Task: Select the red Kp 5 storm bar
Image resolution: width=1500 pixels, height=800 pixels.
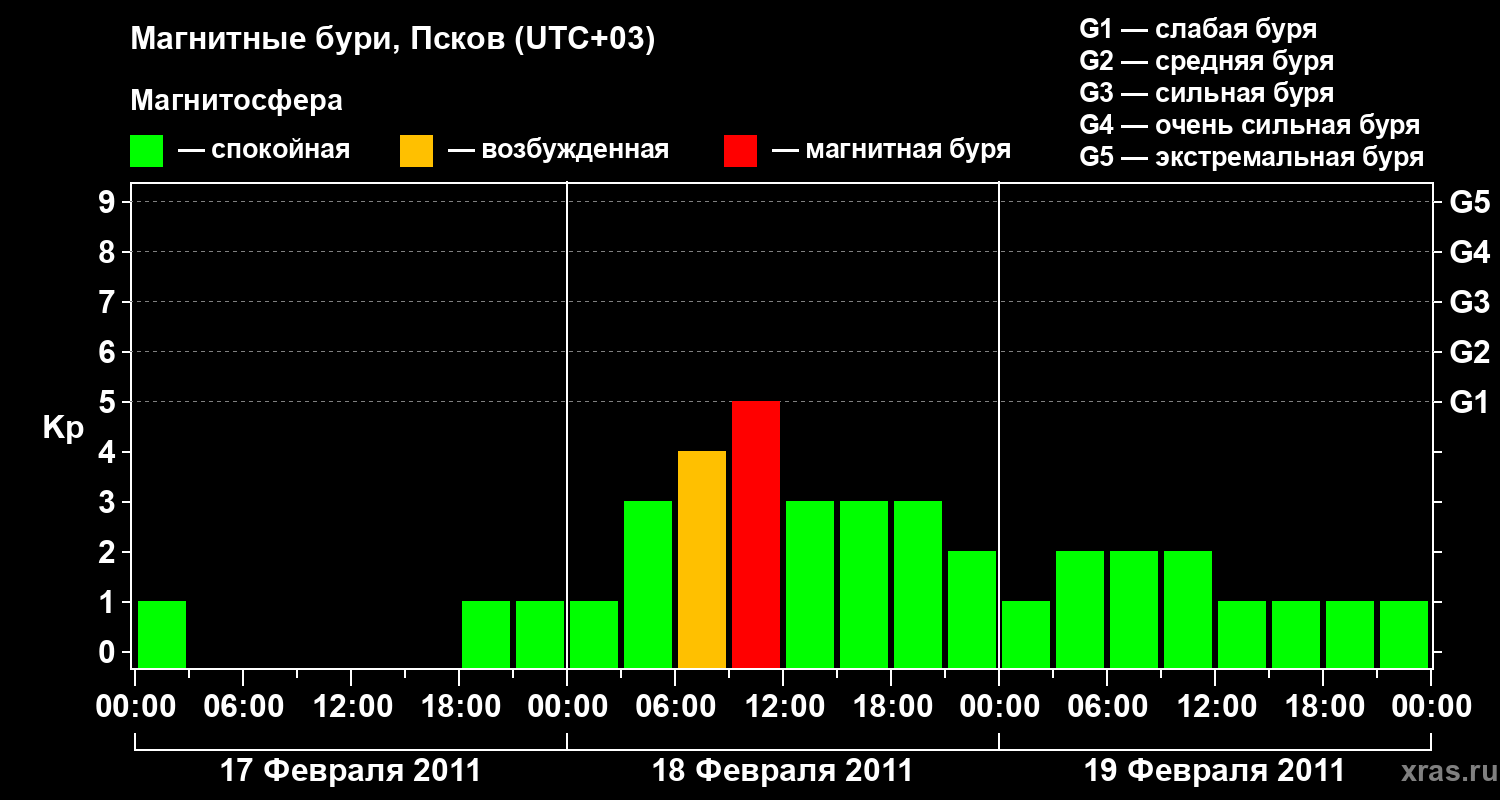Action: coord(756,534)
